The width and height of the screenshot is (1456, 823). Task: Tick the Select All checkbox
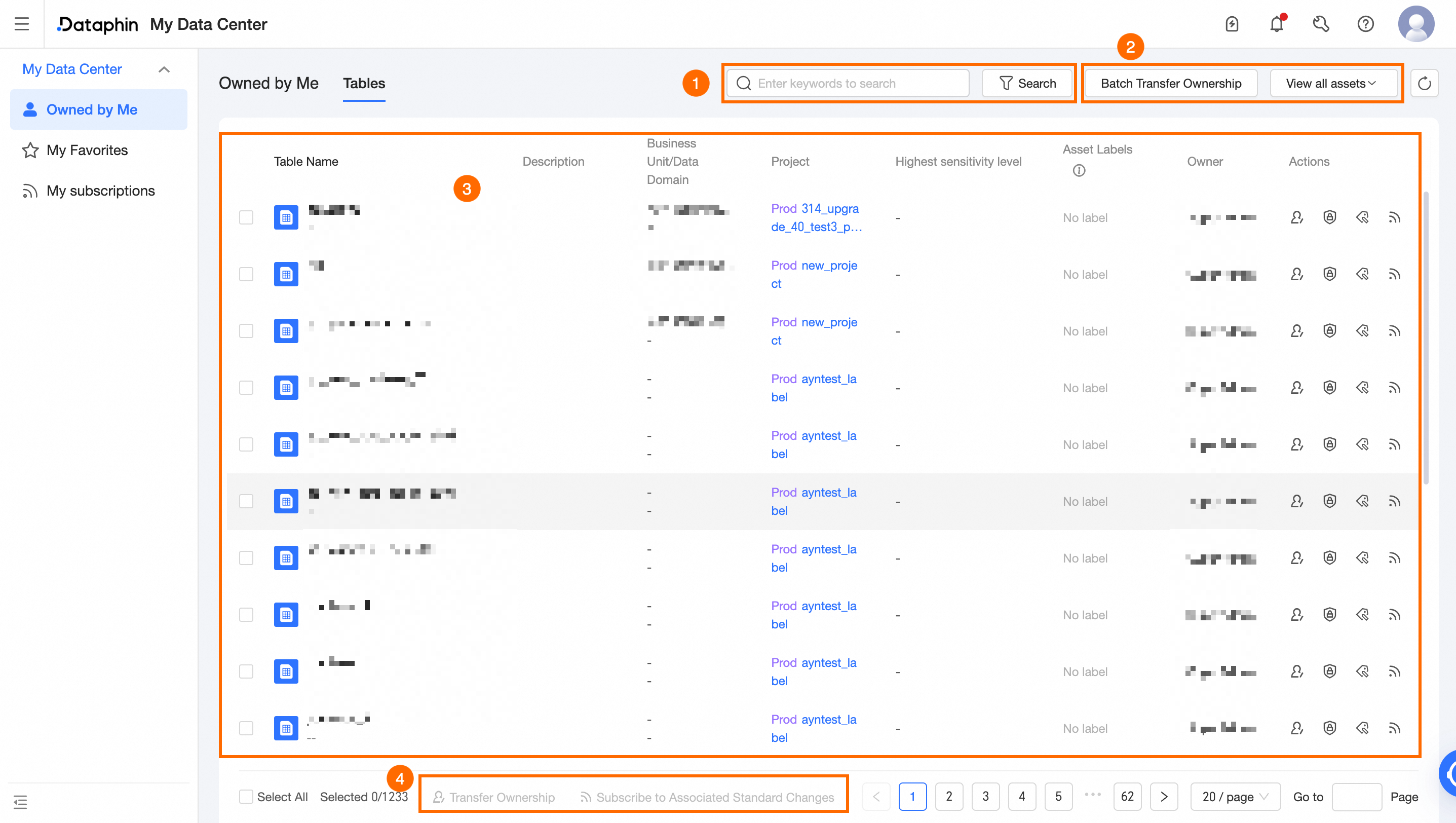(x=246, y=797)
